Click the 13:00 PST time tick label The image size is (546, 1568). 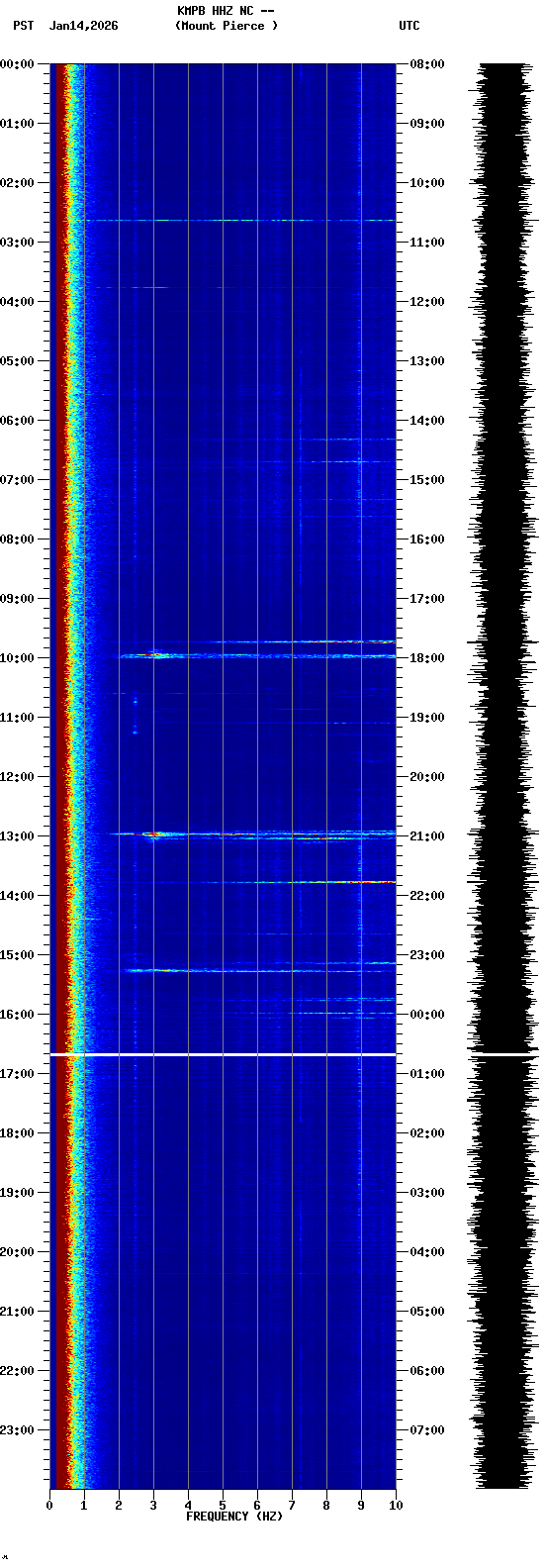click(17, 836)
